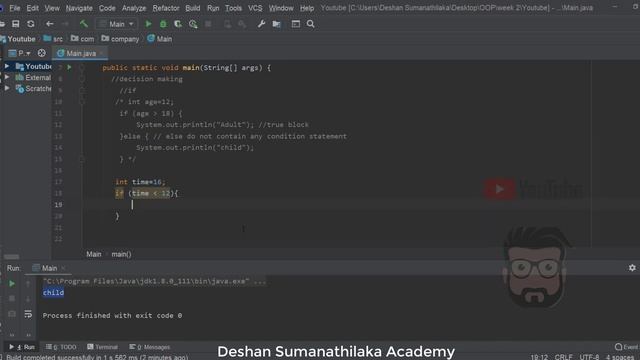The height and width of the screenshot is (360, 640).
Task: Click the src breadcrumb folder
Action: pyautogui.click(x=53, y=39)
